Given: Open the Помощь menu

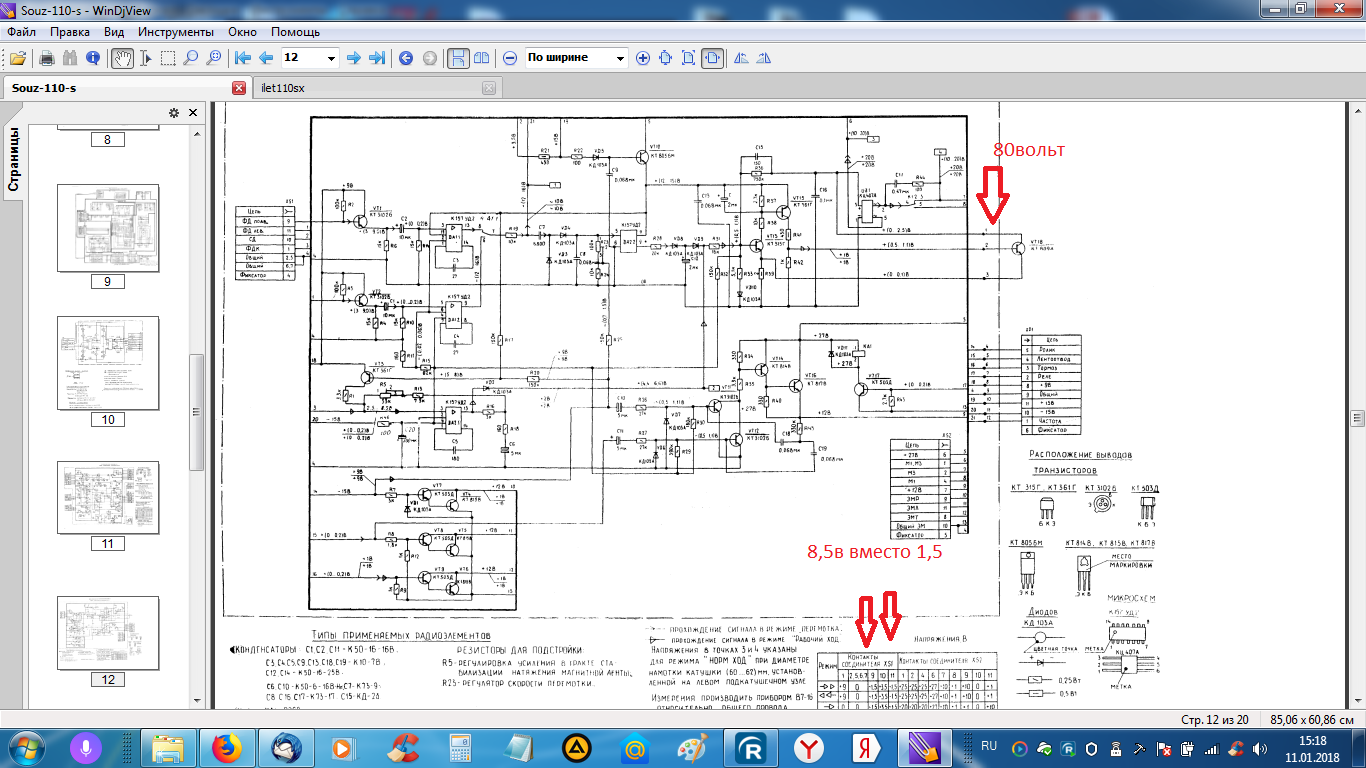Looking at the screenshot, I should (295, 32).
